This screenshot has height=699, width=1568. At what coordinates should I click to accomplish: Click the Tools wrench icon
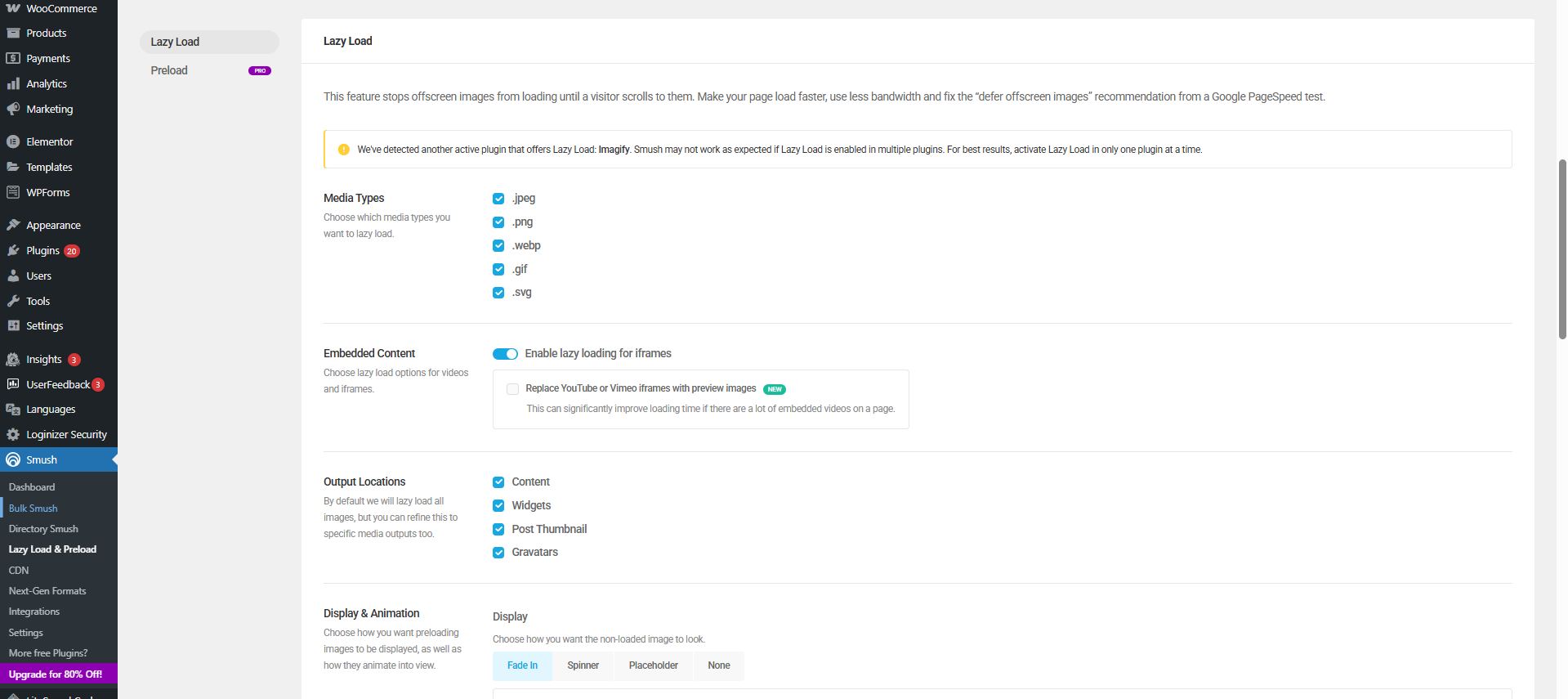13,301
